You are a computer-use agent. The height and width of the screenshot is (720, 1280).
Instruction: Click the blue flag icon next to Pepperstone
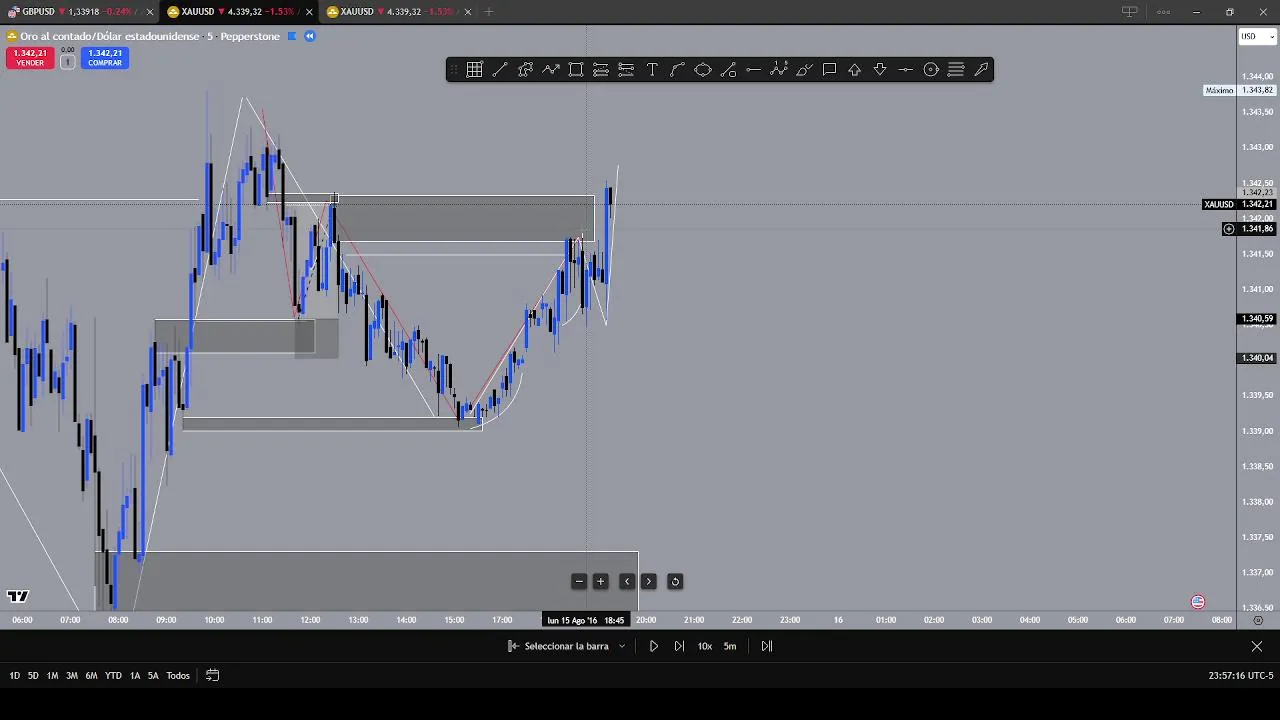coord(292,36)
